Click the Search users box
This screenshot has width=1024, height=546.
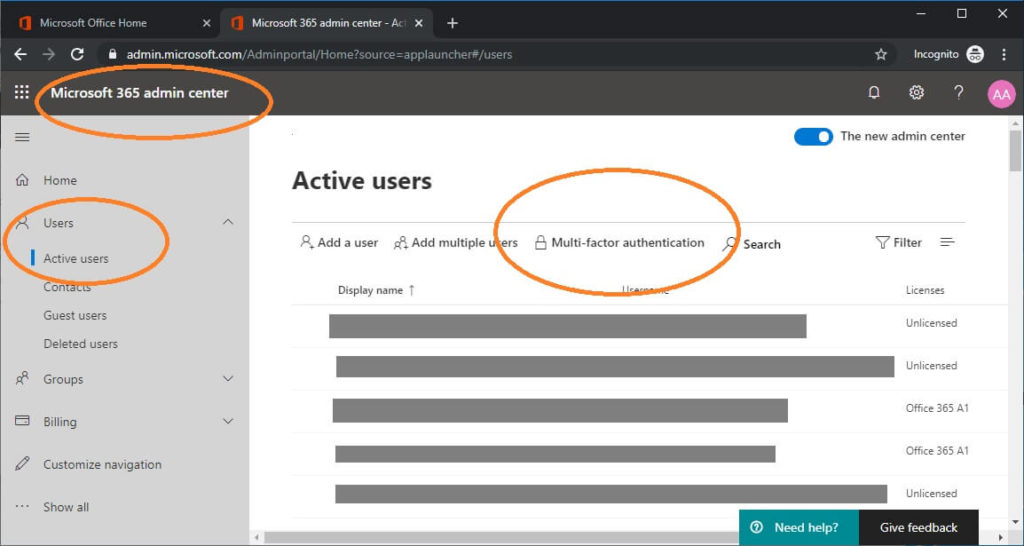752,244
